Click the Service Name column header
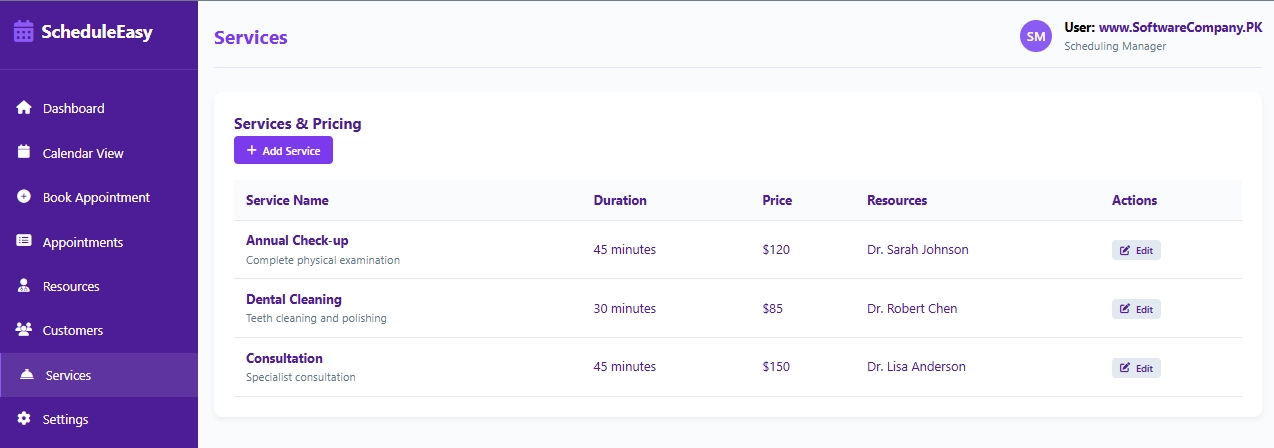This screenshot has height=448, width=1274. 287,200
